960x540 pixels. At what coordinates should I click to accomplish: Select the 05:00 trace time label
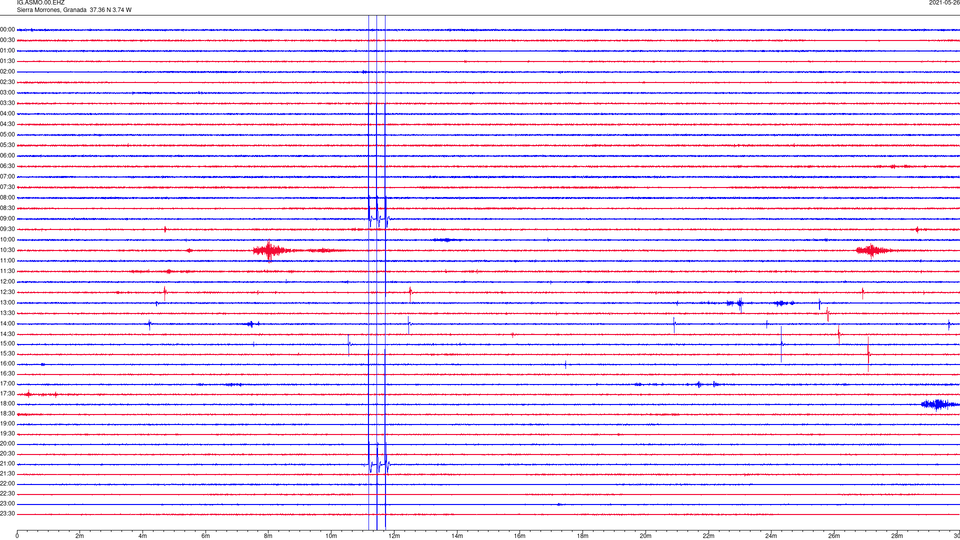pyautogui.click(x=7, y=135)
